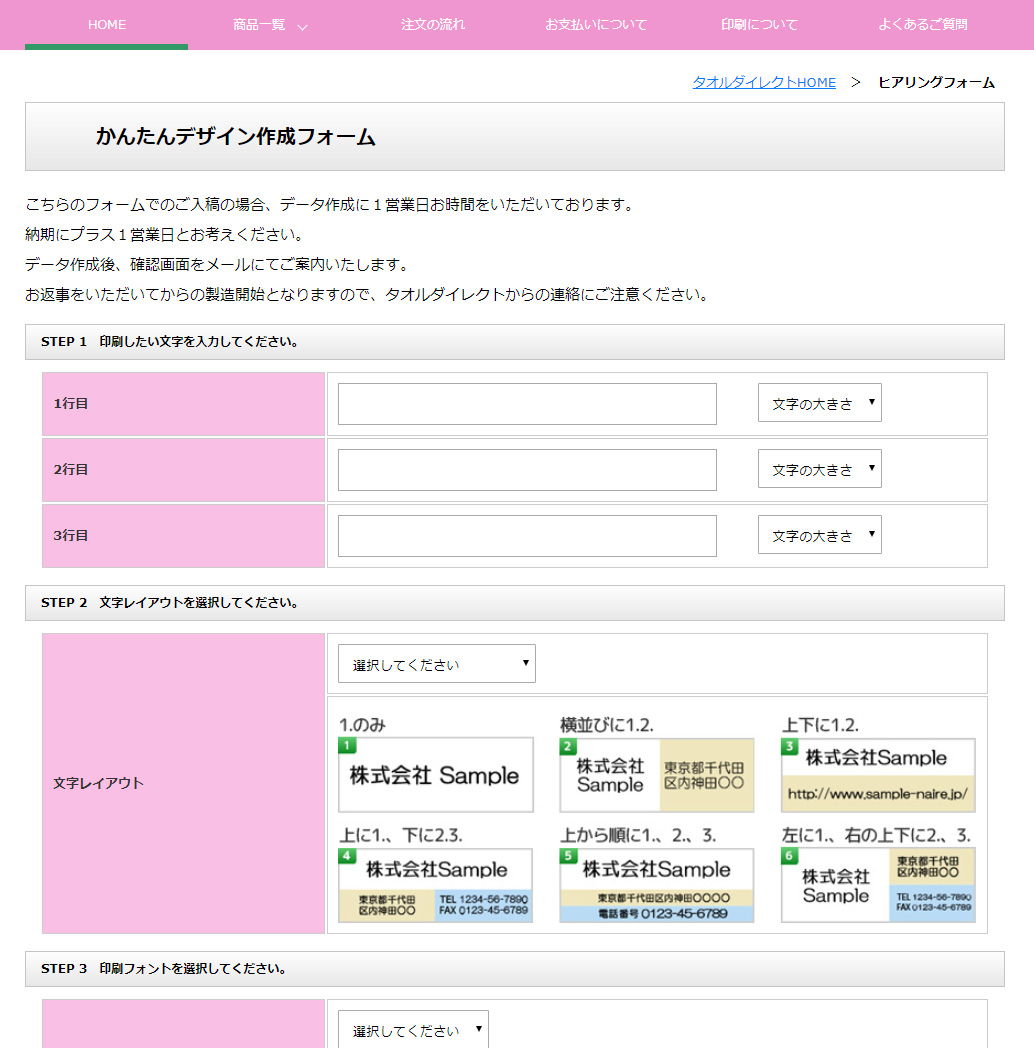Viewport: 1034px width, 1048px height.
Task: Open the お支払いについて menu item
Action: (596, 25)
